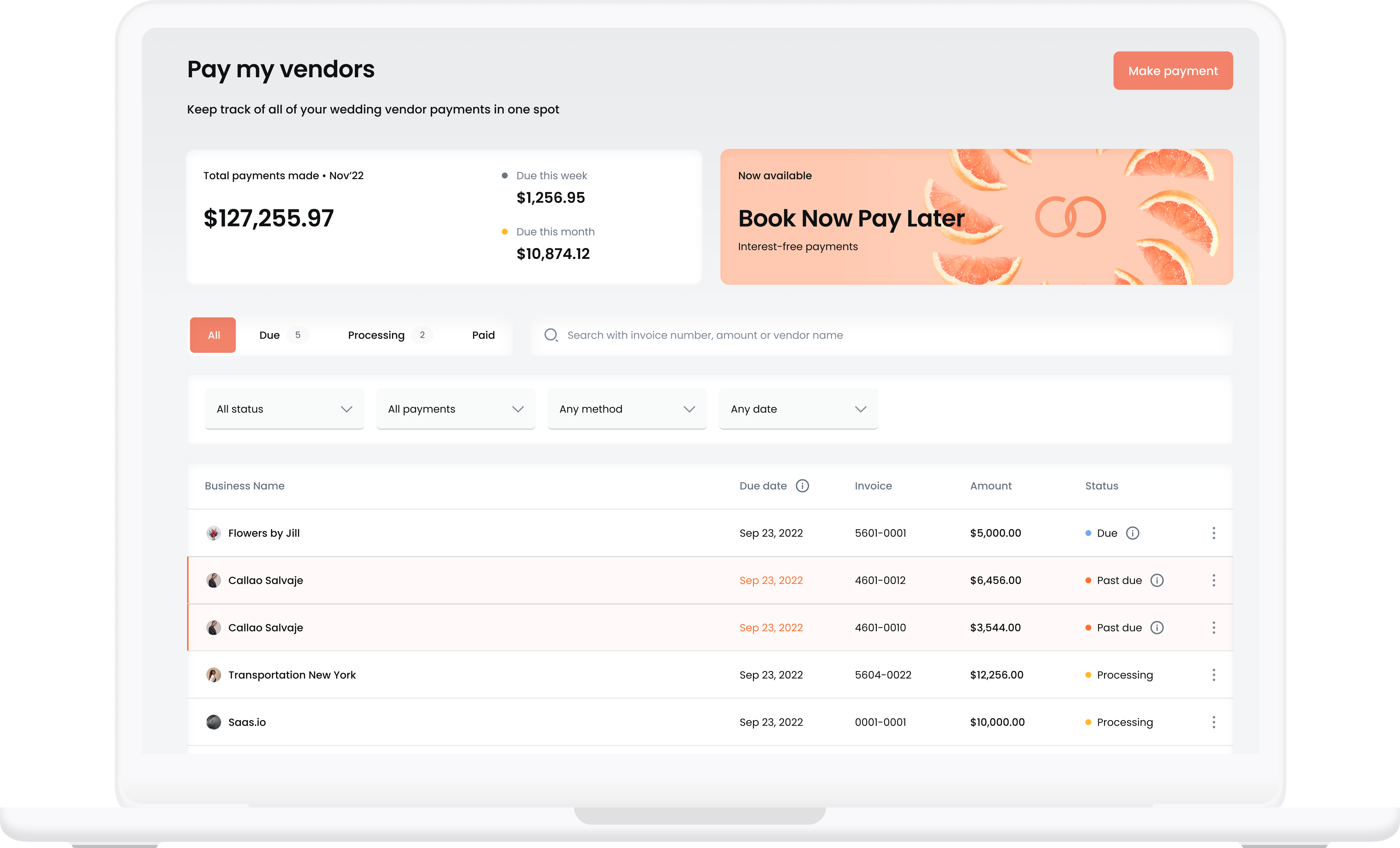Screen dimensions: 1400x848
Task: Open the All status dropdown
Action: point(284,409)
